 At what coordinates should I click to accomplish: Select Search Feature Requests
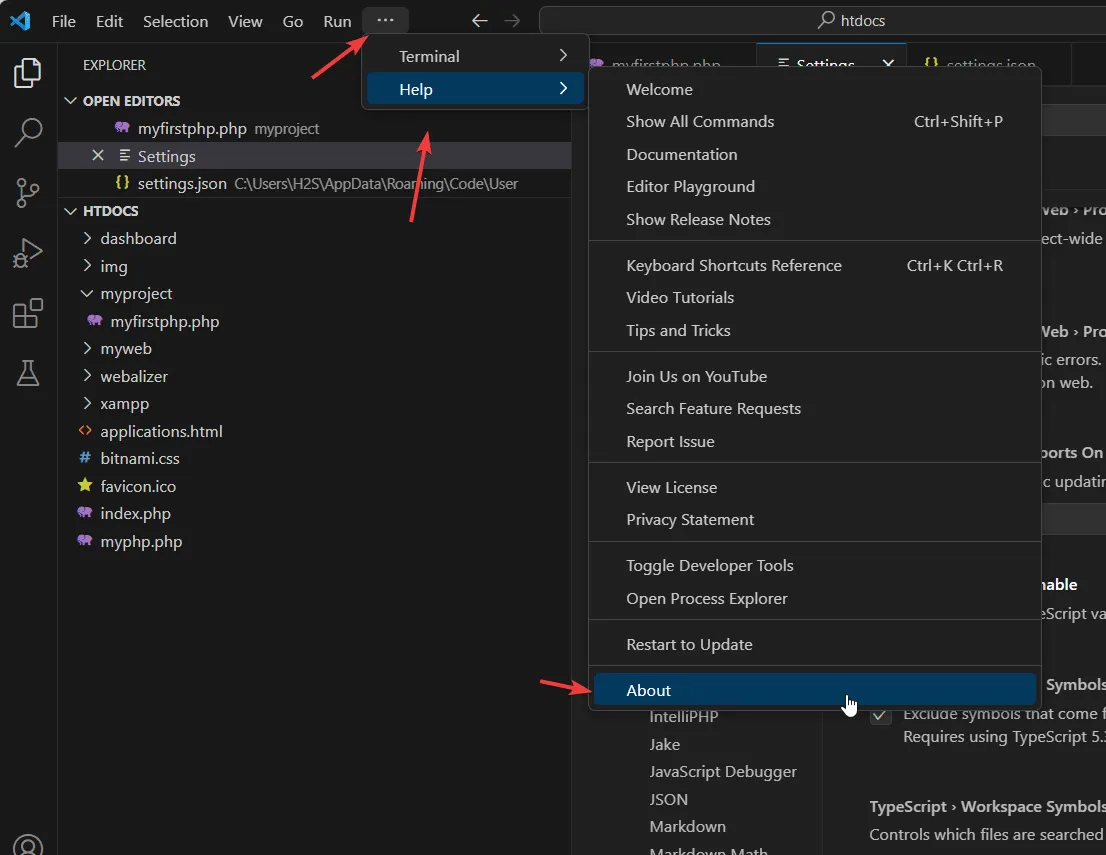click(x=815, y=408)
